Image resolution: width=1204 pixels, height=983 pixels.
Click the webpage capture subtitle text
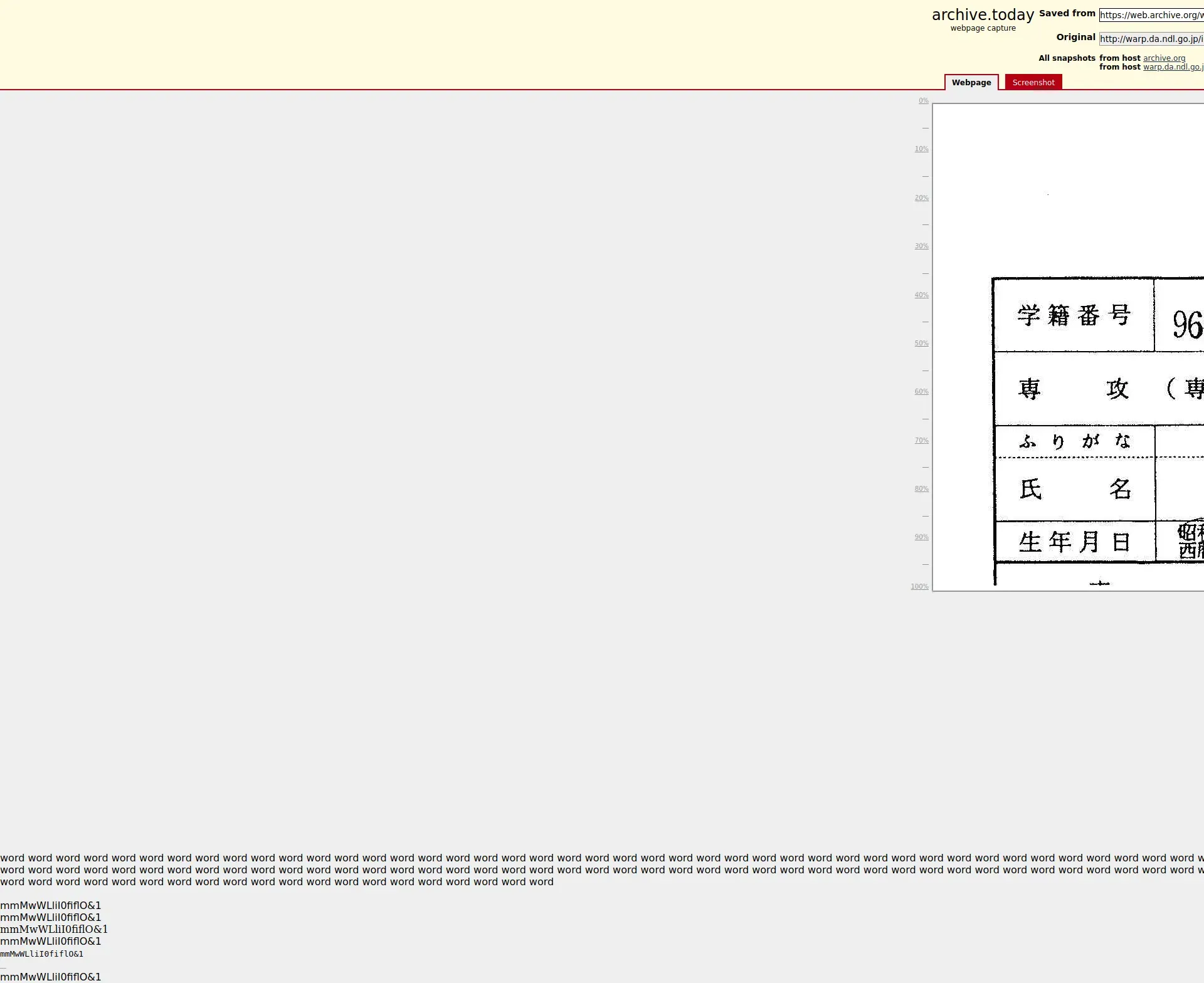pyautogui.click(x=982, y=28)
